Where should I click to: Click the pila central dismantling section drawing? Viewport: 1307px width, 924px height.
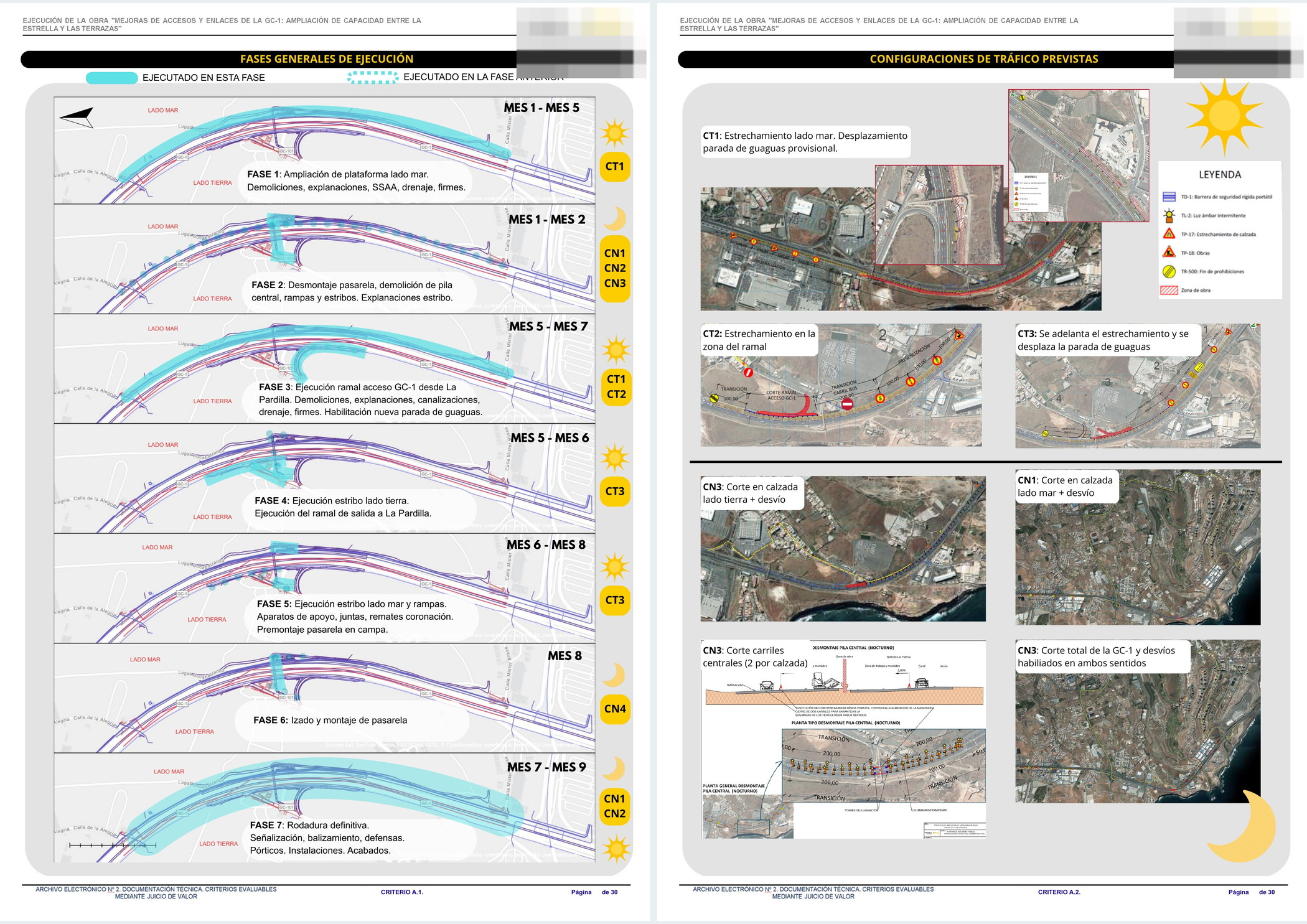pyautogui.click(x=844, y=740)
